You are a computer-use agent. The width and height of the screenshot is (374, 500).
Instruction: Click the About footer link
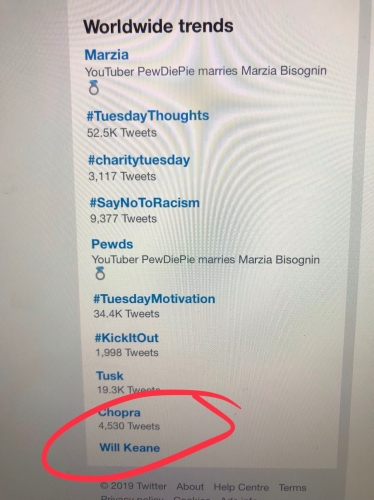tap(190, 487)
